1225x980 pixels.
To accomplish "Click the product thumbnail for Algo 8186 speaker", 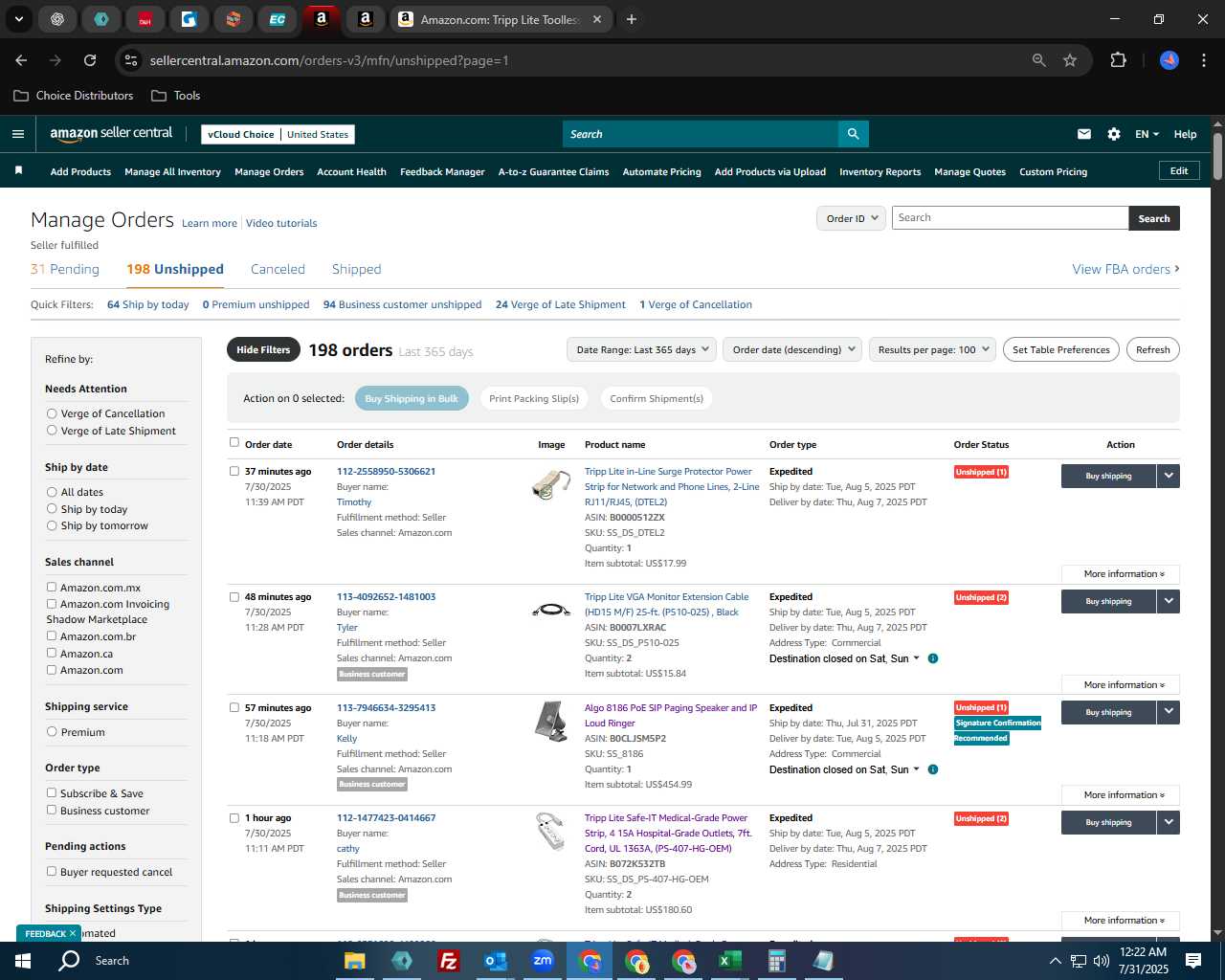I will tap(550, 722).
